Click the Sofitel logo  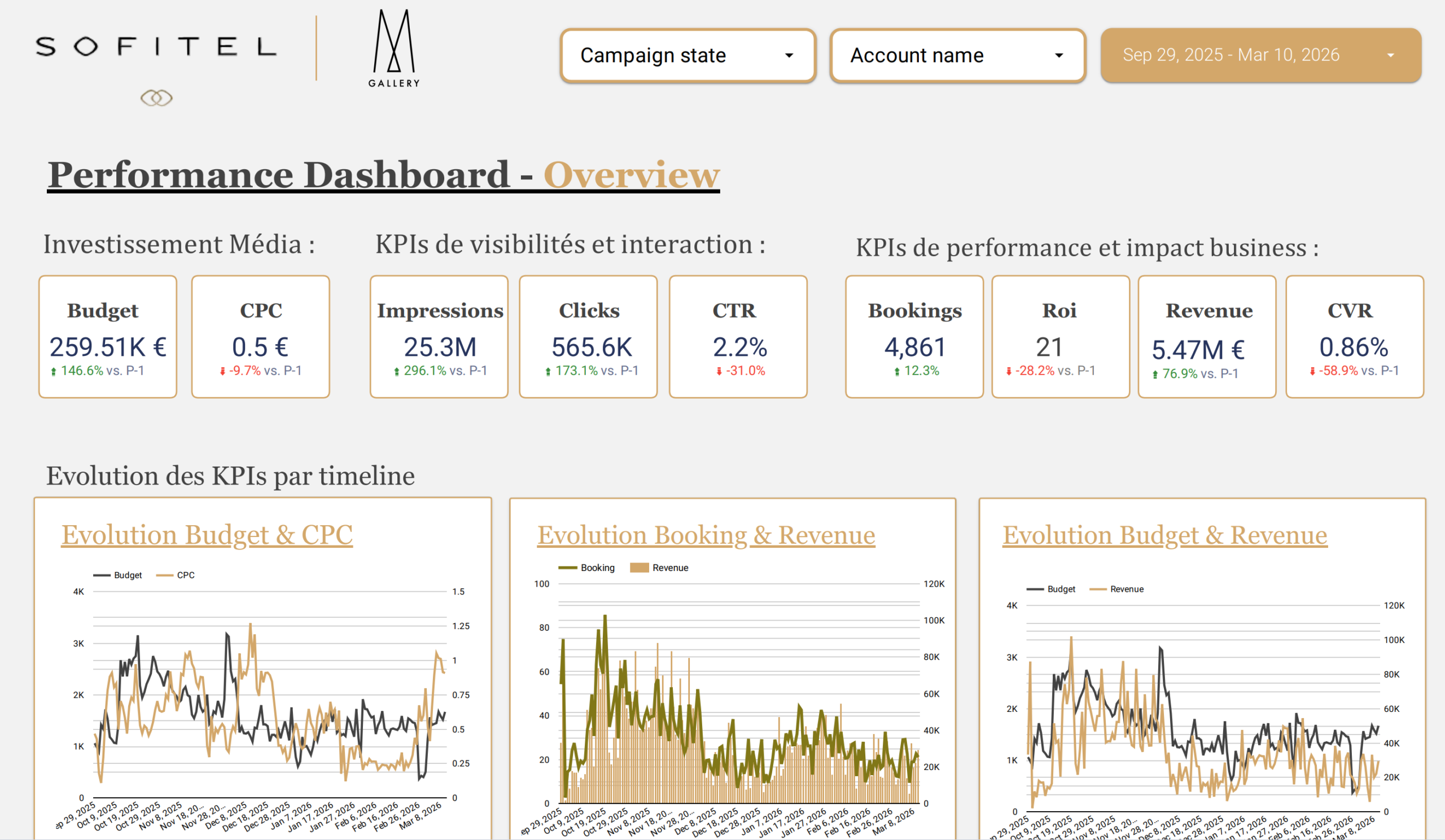tap(156, 46)
